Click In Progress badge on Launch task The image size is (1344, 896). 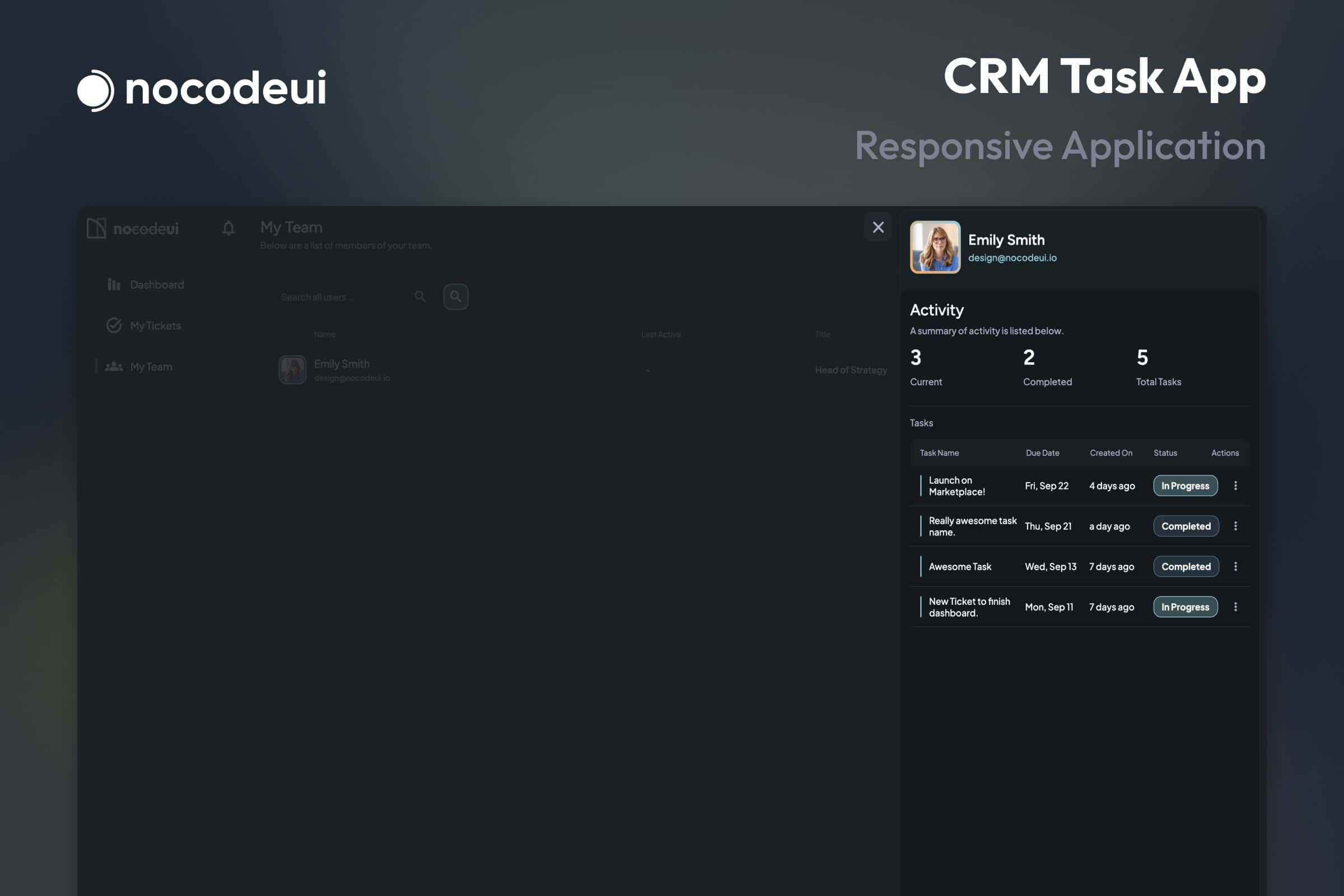coord(1184,486)
